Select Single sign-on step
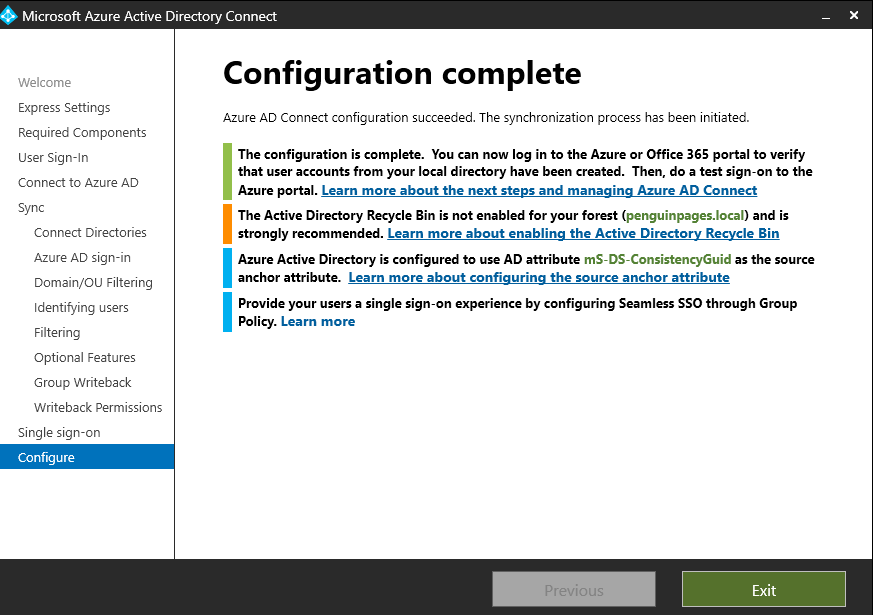The image size is (874, 615). tap(59, 433)
